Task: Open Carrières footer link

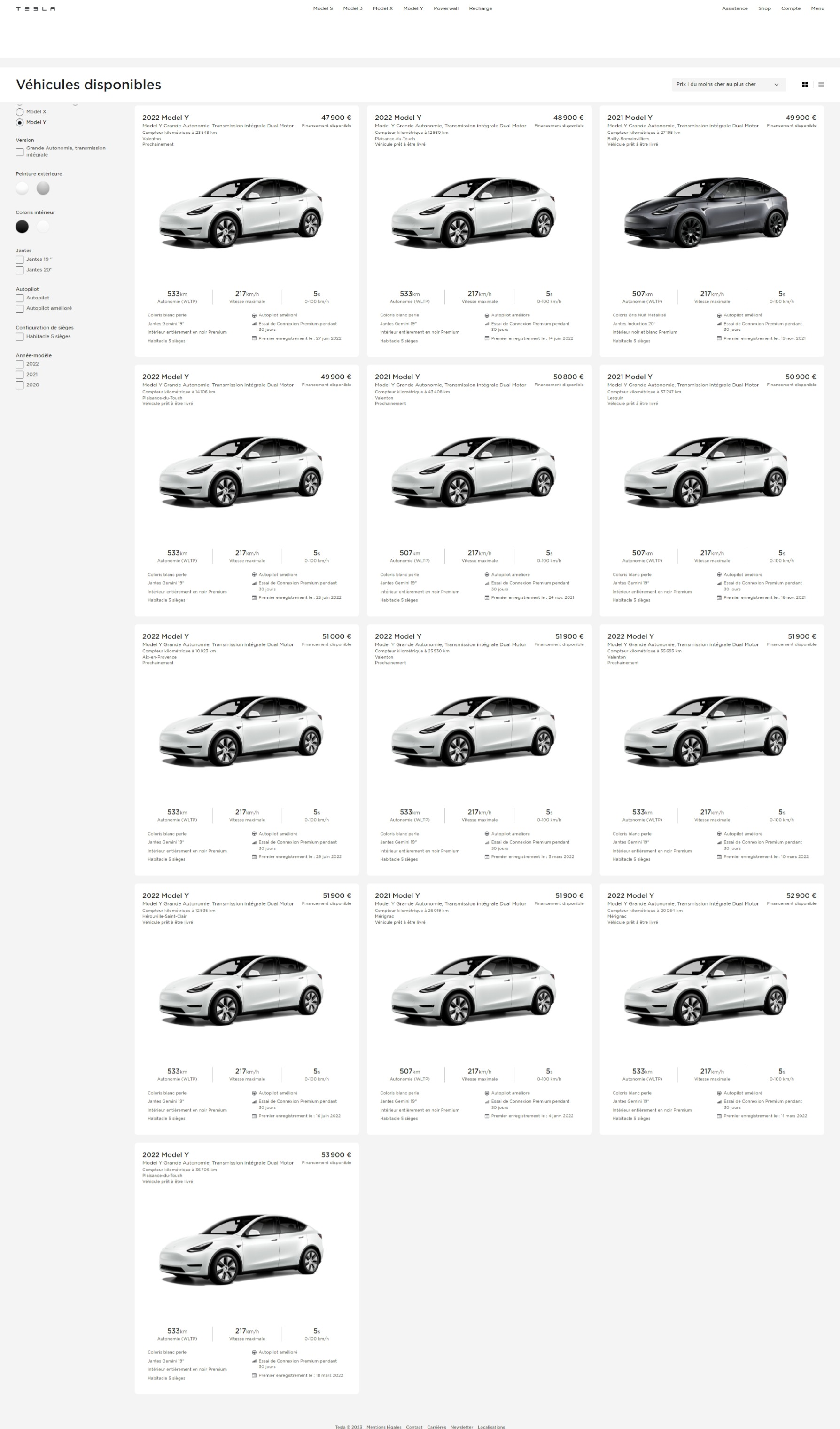Action: pyautogui.click(x=436, y=1427)
